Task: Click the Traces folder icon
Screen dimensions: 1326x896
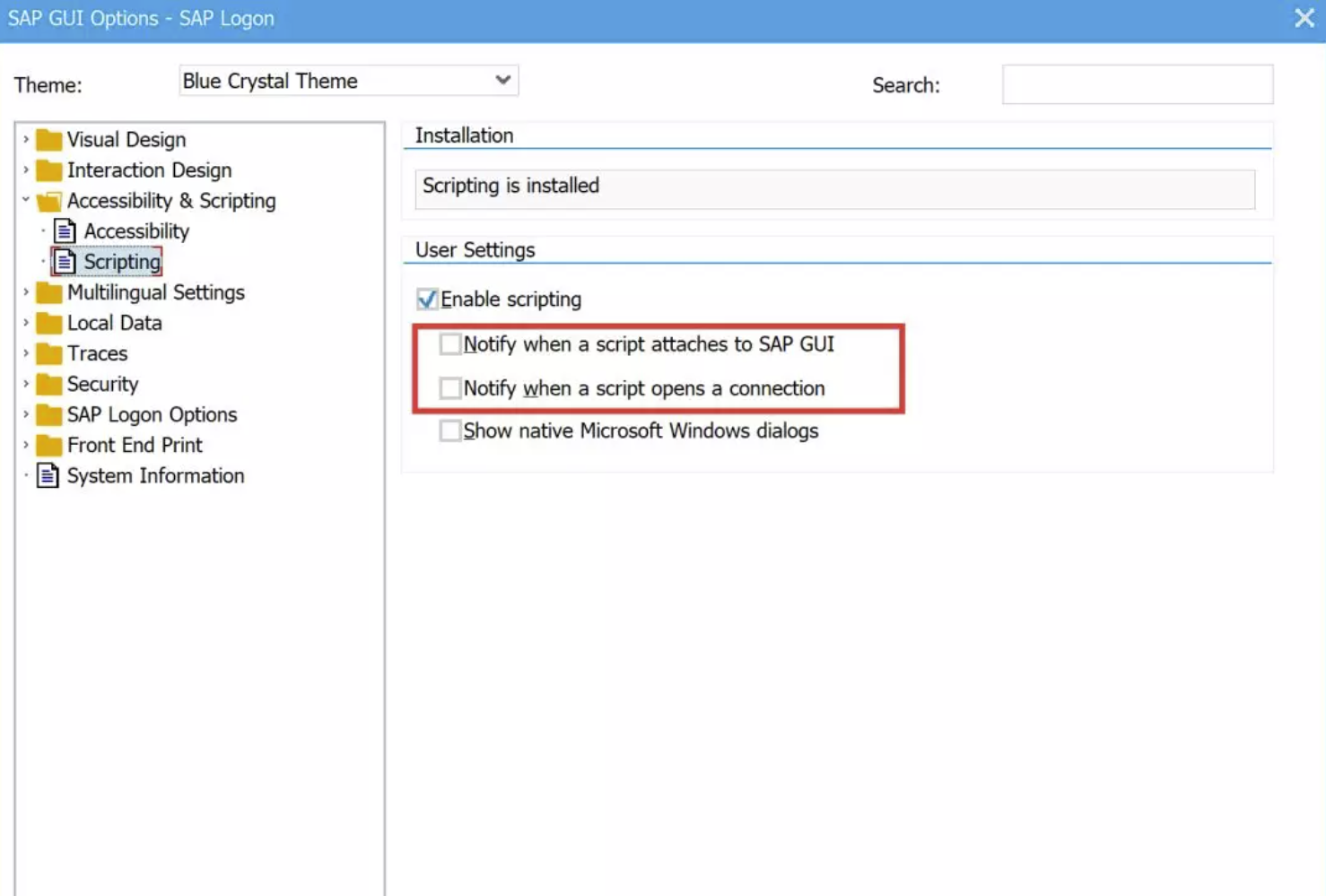Action: tap(48, 353)
